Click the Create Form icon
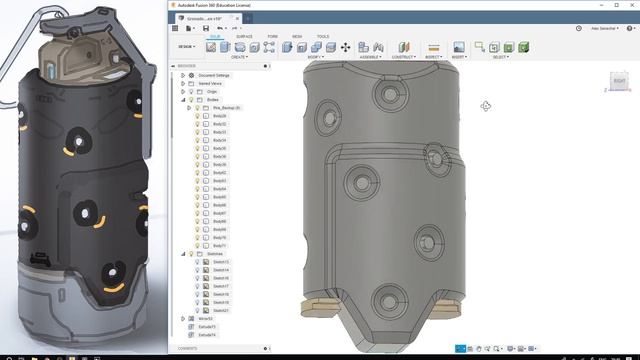Image resolution: width=640 pixels, height=360 pixels. pos(269,47)
